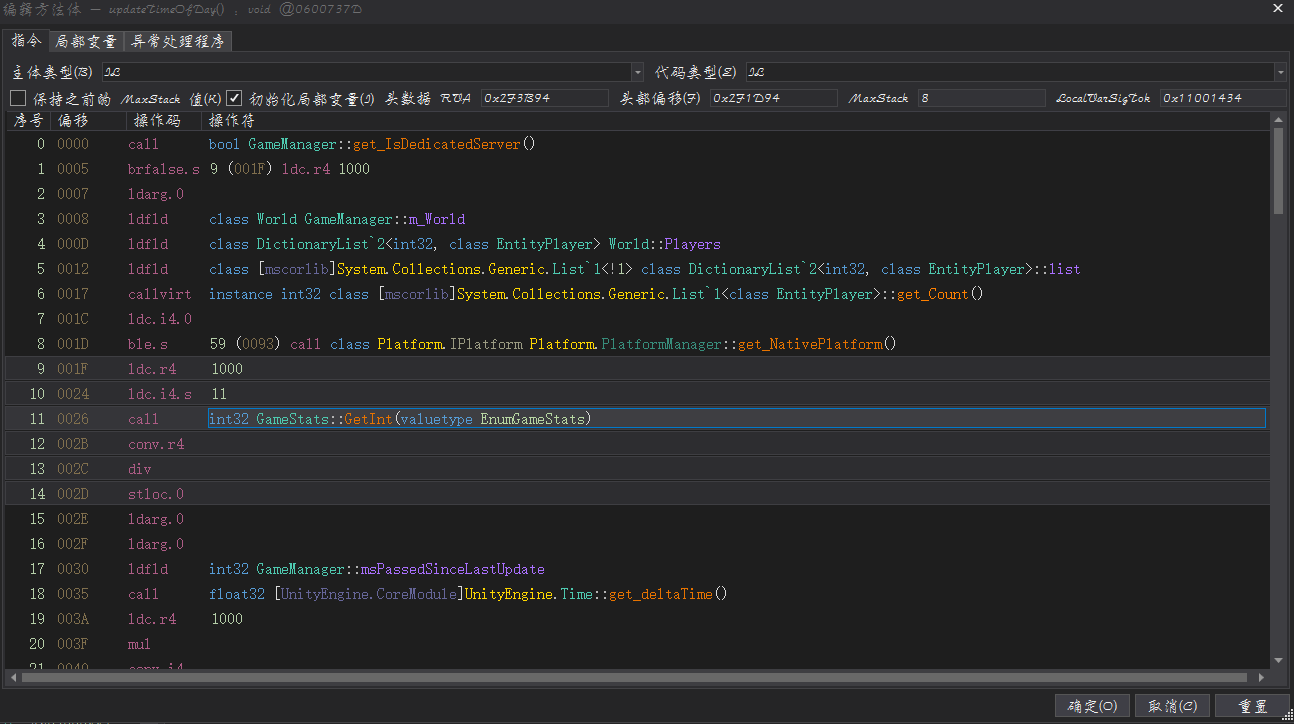Select the ldc.i4.s opcode in row 10
Screen dimensions: 1294x724
160,394
